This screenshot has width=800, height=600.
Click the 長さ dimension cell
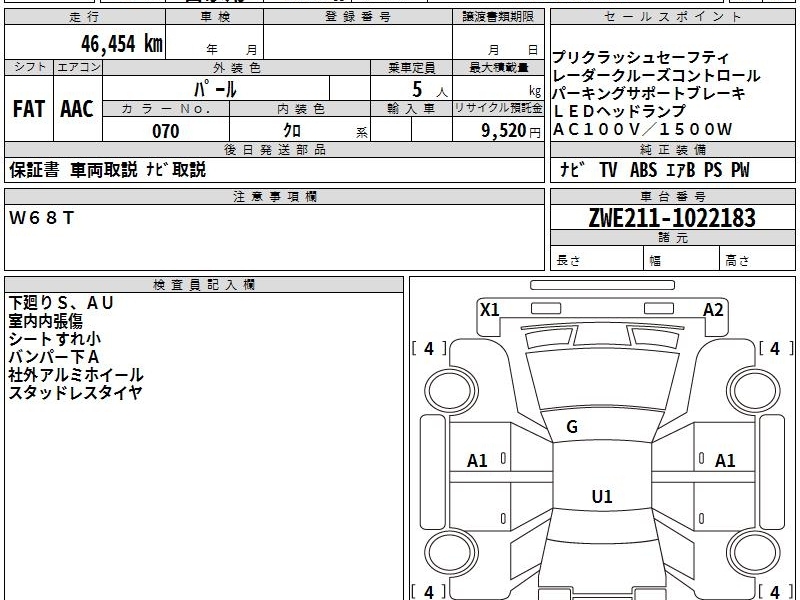597,259
